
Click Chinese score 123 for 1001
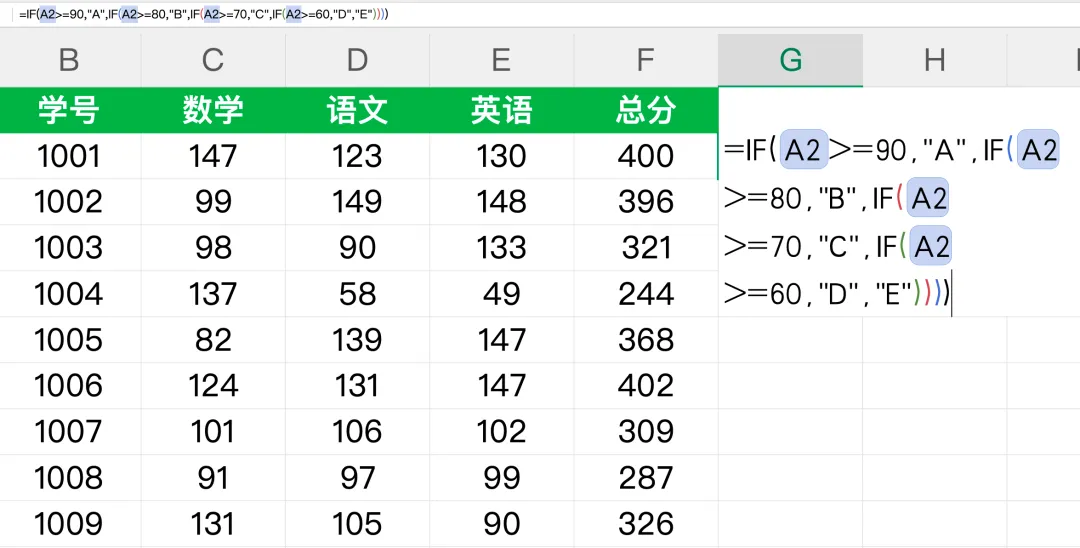[x=357, y=156]
